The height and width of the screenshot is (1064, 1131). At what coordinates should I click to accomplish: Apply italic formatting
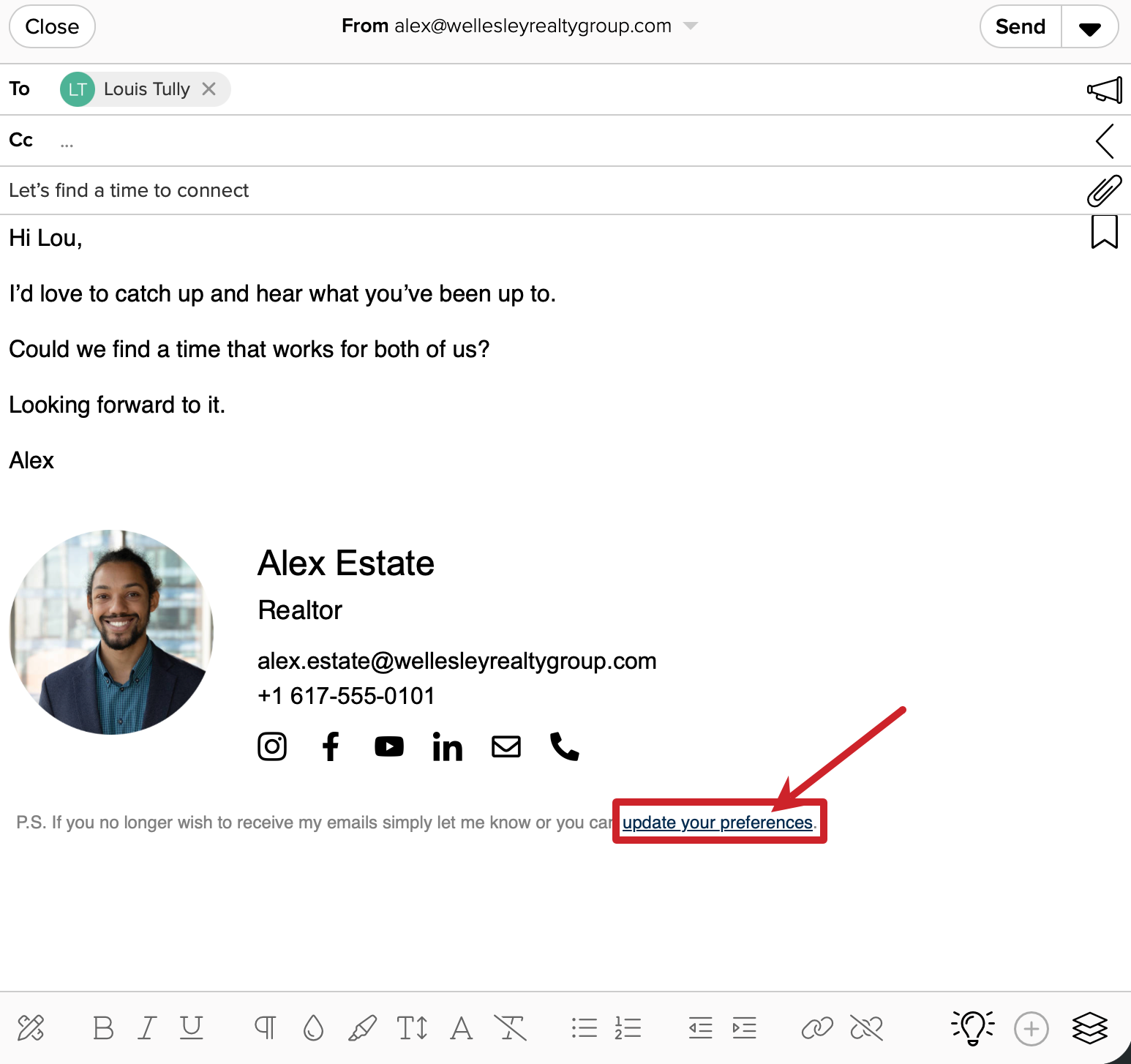[146, 1027]
